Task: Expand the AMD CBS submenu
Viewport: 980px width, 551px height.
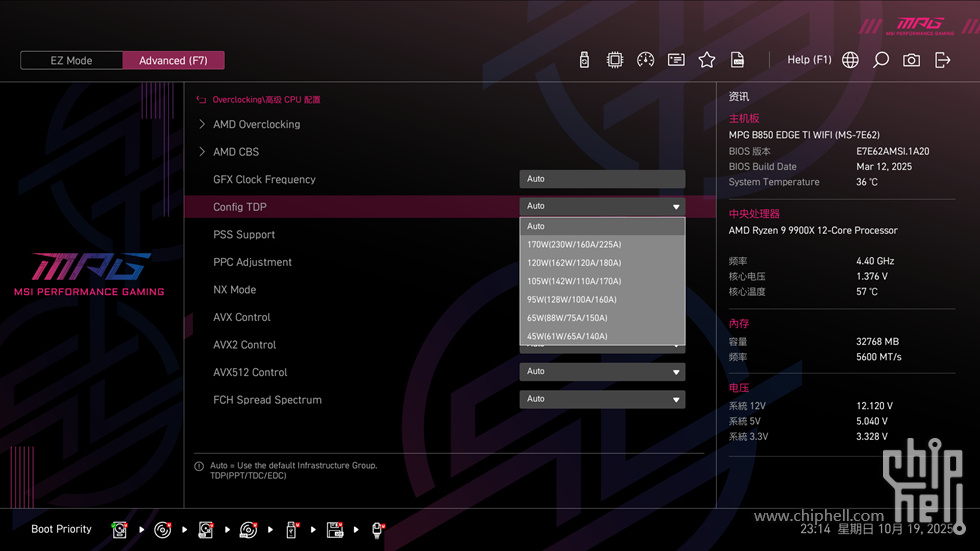Action: (236, 152)
